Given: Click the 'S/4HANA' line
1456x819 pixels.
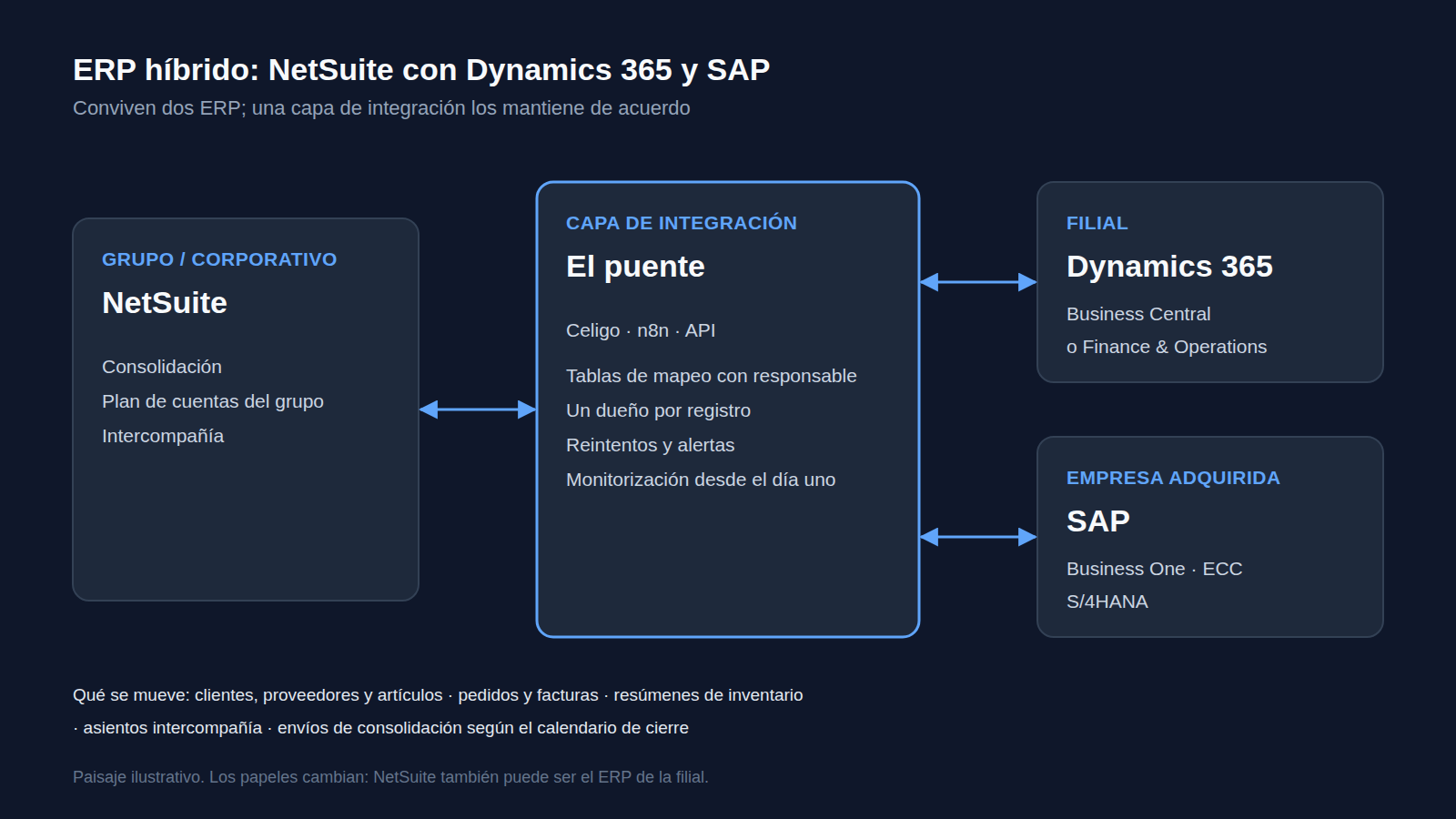Looking at the screenshot, I should point(1107,602).
